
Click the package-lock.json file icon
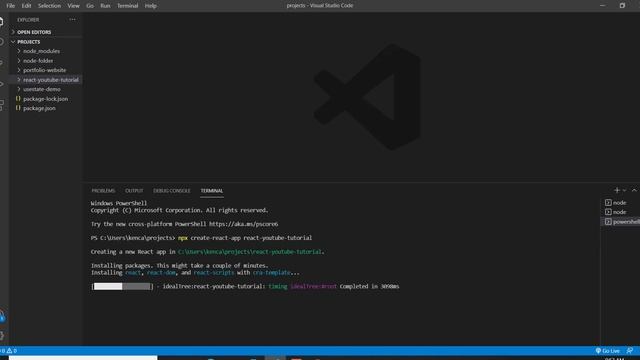coord(18,99)
